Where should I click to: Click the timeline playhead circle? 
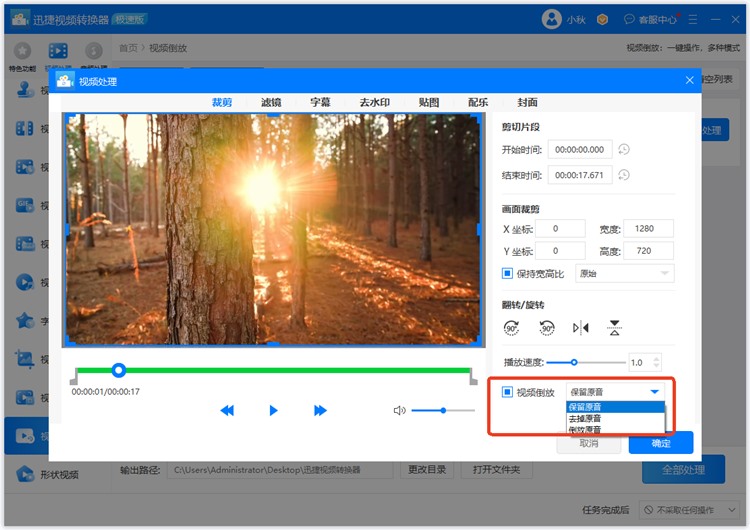[119, 370]
